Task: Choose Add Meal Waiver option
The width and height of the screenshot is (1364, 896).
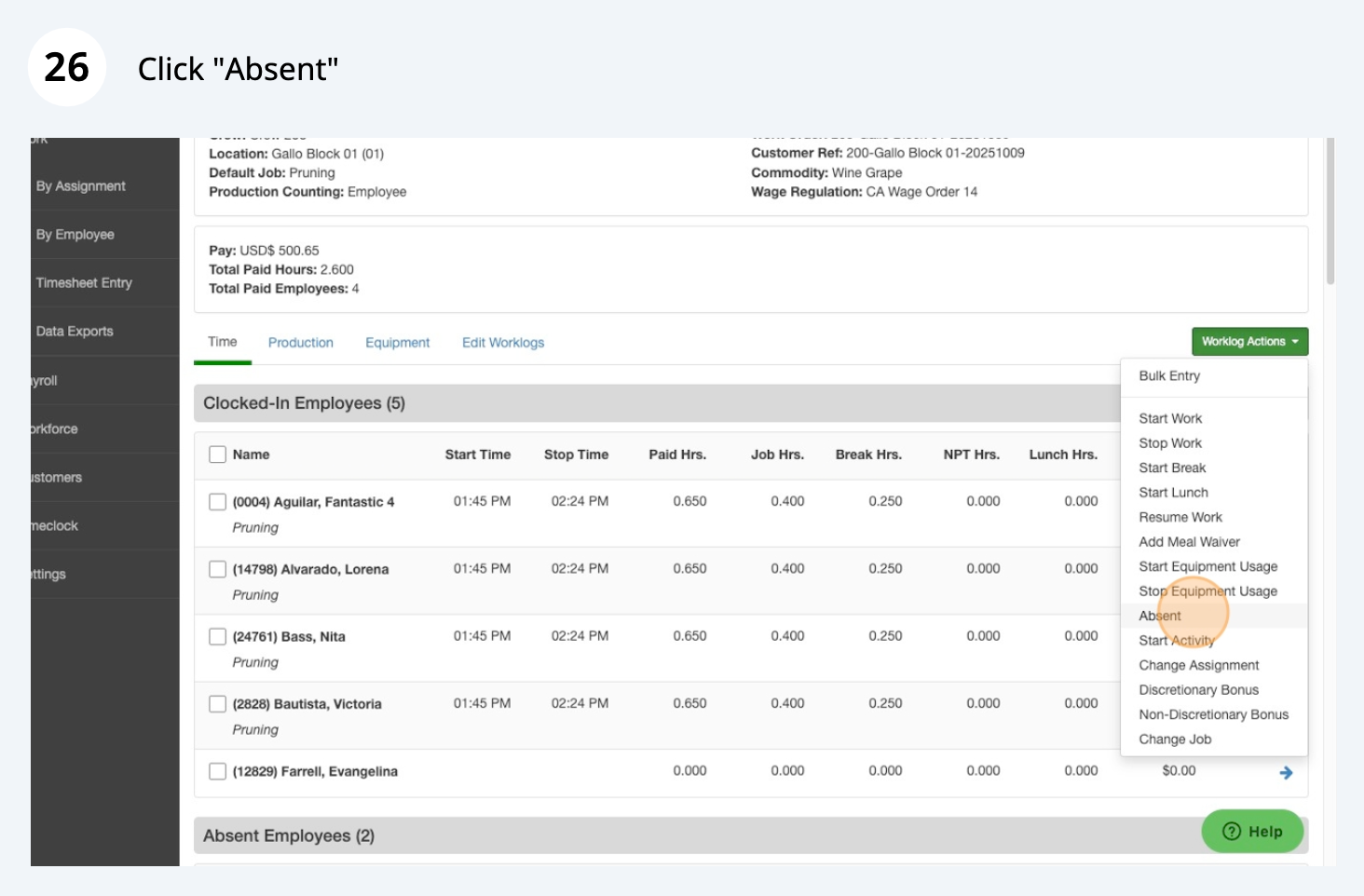Action: click(x=1189, y=542)
